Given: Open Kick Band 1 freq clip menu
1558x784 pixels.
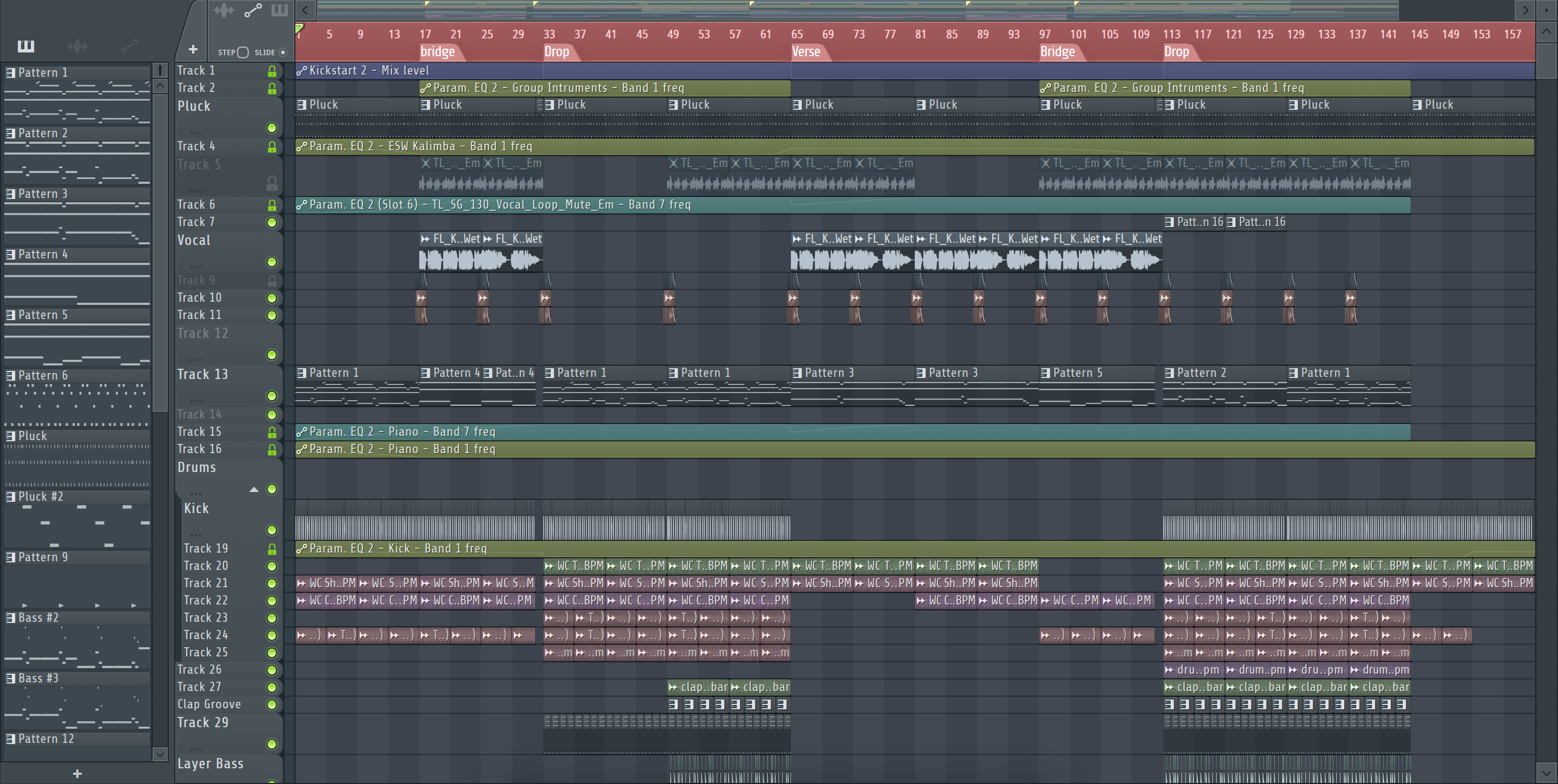Looking at the screenshot, I should pos(301,549).
